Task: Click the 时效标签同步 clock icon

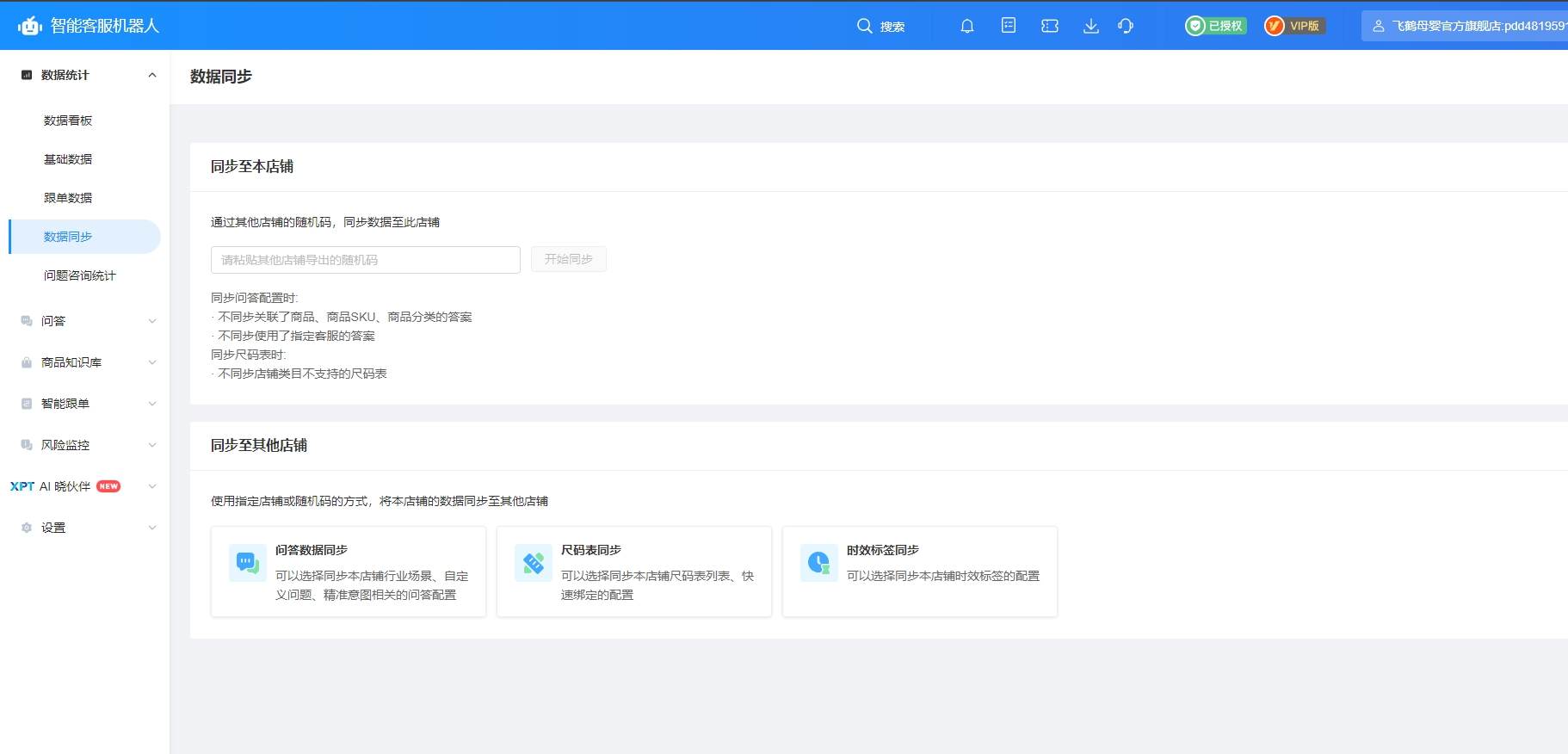Action: coord(819,563)
